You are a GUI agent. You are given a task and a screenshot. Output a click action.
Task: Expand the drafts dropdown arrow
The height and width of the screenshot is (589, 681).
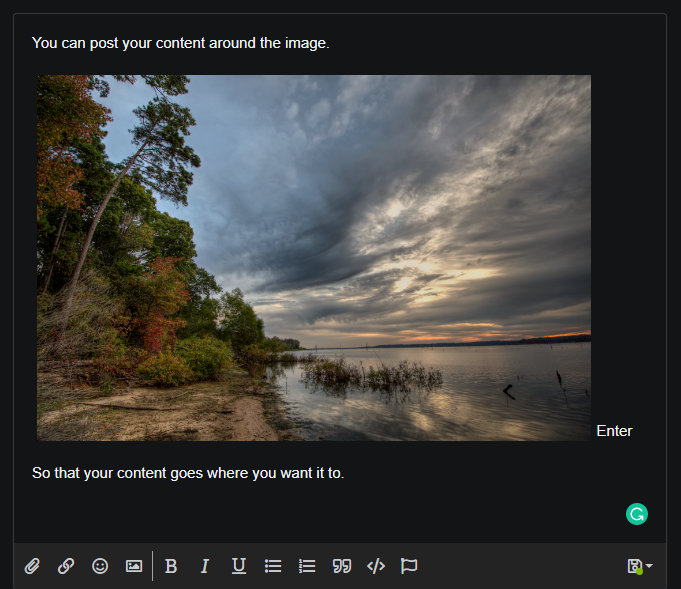650,566
